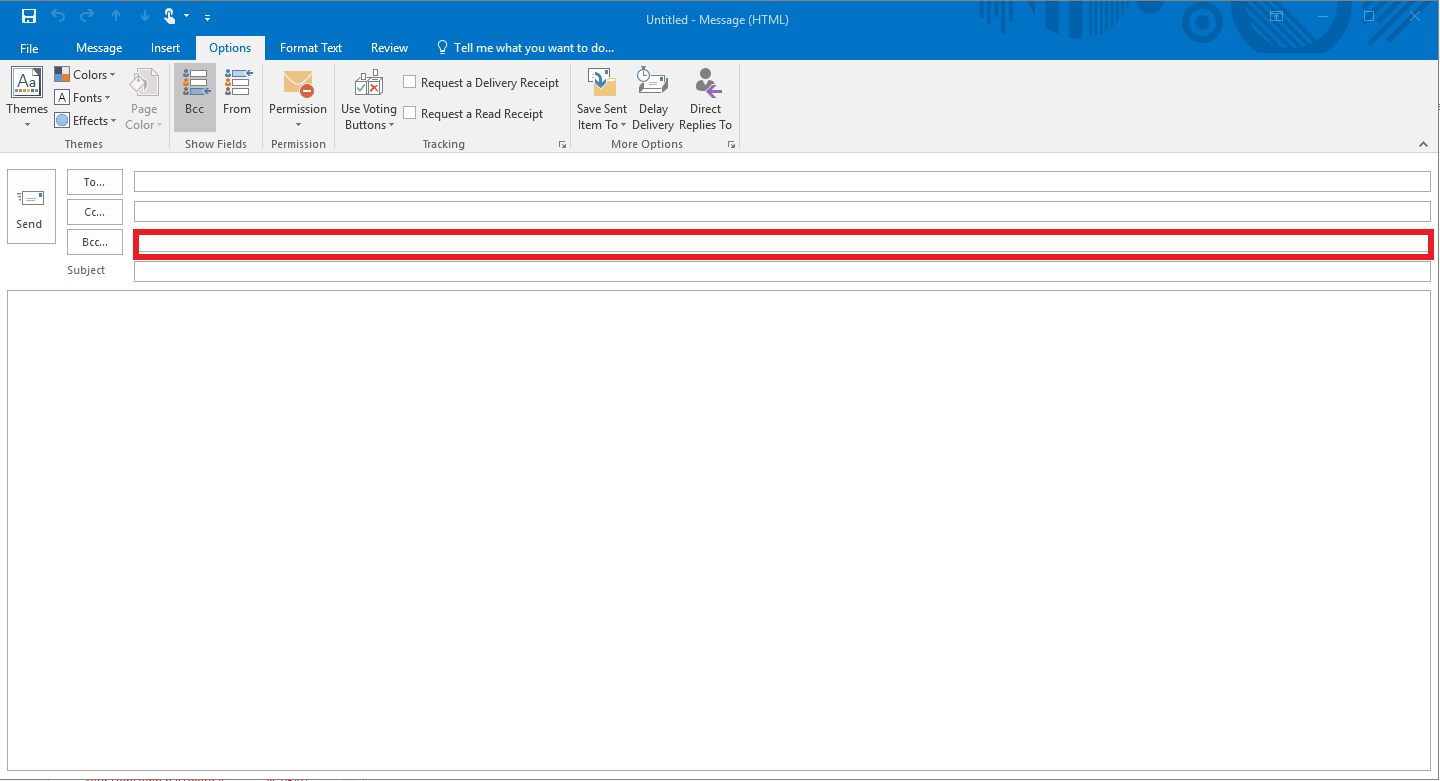Open the Review ribbon tab
The height and width of the screenshot is (781, 1440).
coord(388,47)
